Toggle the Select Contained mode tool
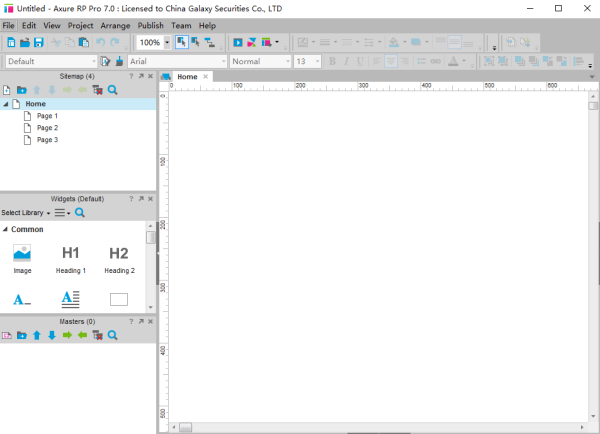Image resolution: width=600 pixels, height=434 pixels. click(x=196, y=42)
